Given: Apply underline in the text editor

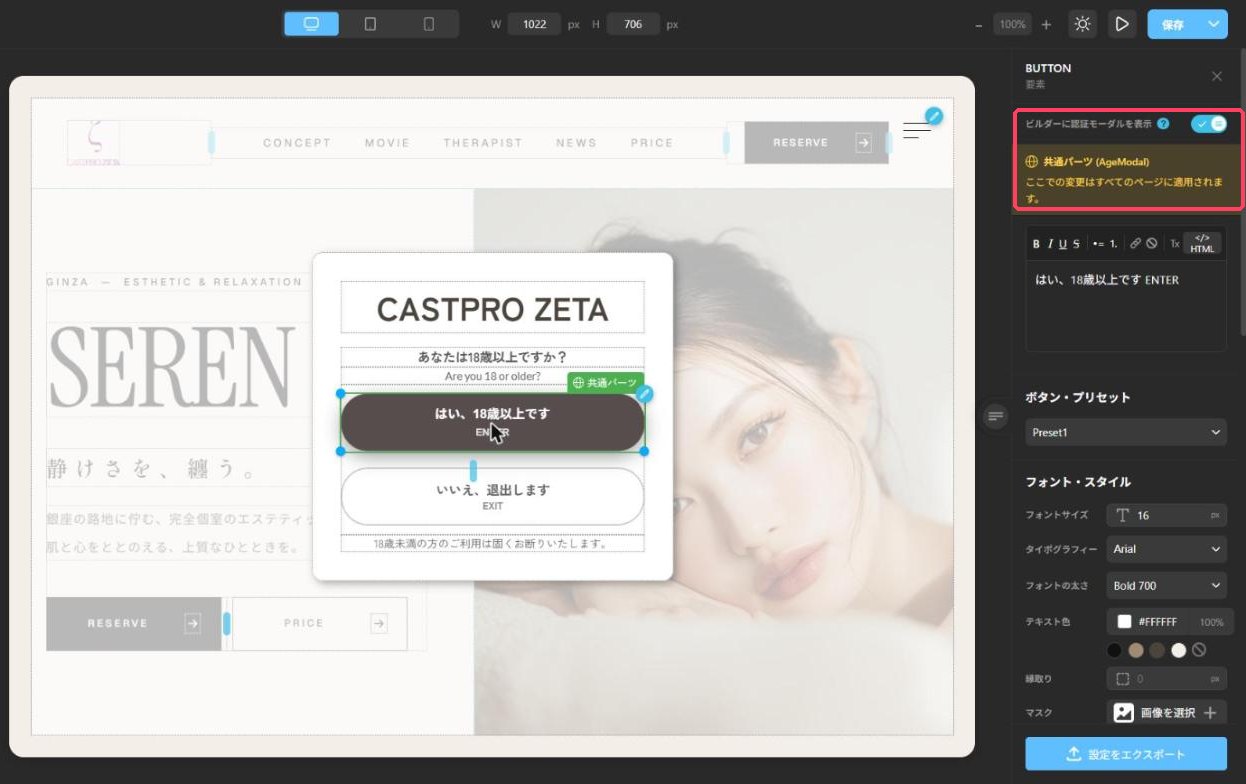Looking at the screenshot, I should [x=1062, y=243].
